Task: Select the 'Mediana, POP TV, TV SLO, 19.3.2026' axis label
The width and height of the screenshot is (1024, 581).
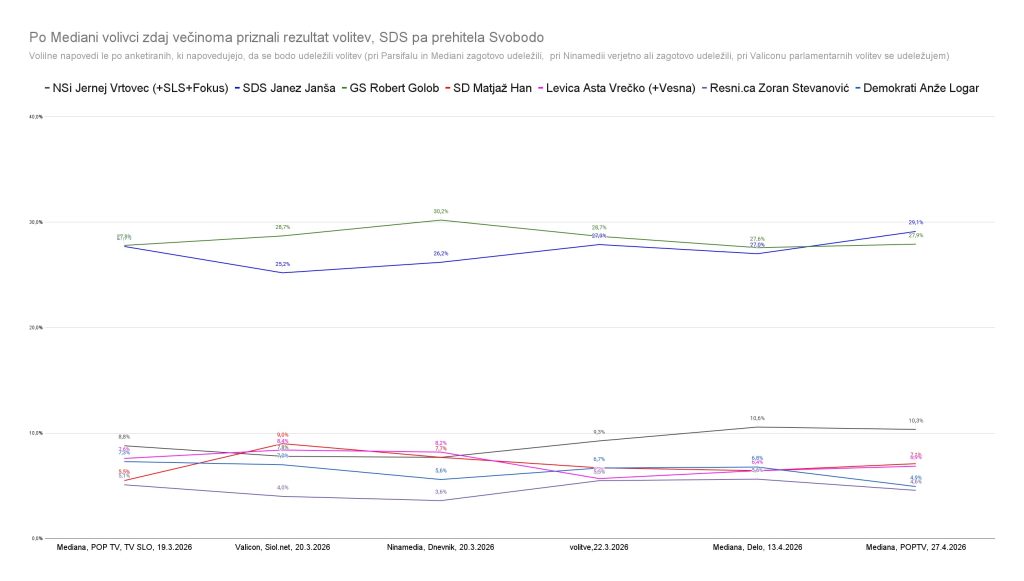Action: click(124, 548)
